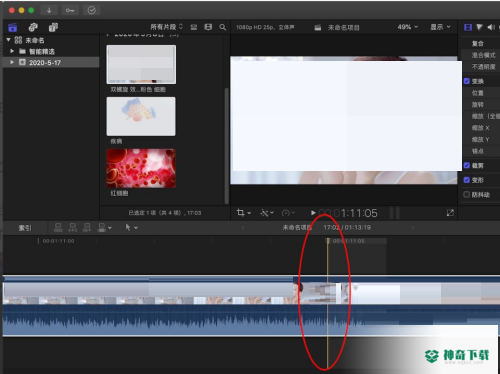500x374 pixels.
Task: Click the import media down-arrow button
Action: pos(49,10)
